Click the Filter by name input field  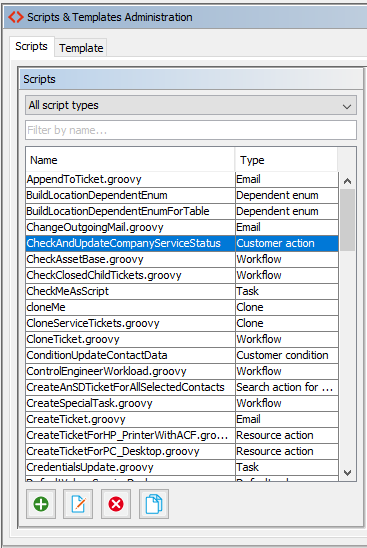click(191, 130)
